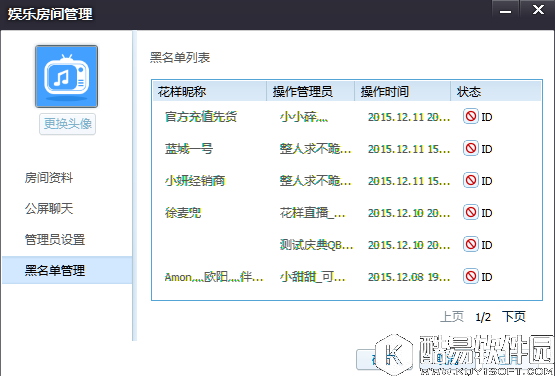The image size is (555, 376).
Task: Open the 管理员设置 section
Action: (55, 239)
